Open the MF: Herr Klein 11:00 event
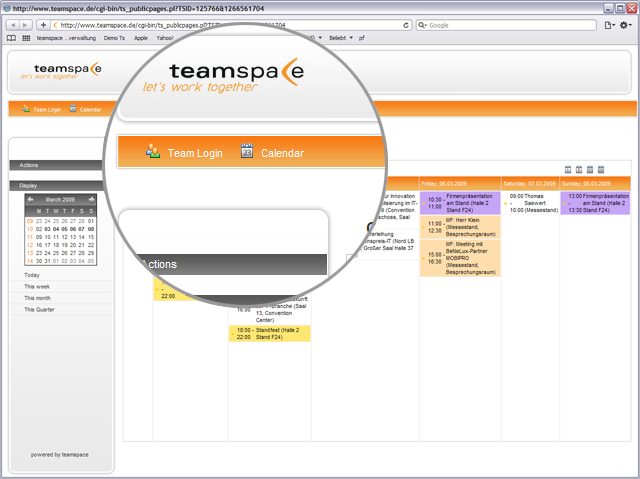This screenshot has width=640, height=479. [460, 227]
